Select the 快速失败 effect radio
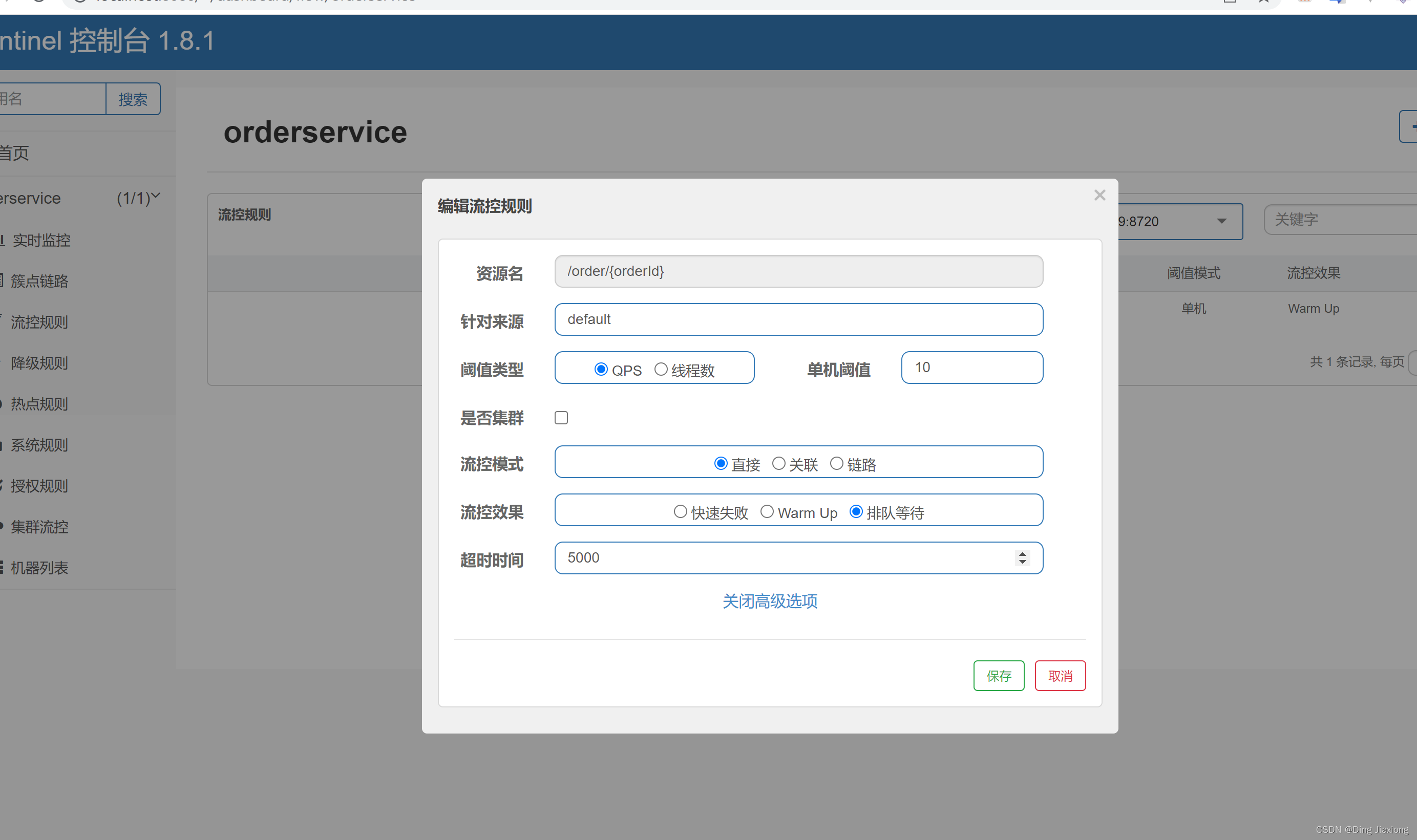The width and height of the screenshot is (1417, 840). point(680,512)
